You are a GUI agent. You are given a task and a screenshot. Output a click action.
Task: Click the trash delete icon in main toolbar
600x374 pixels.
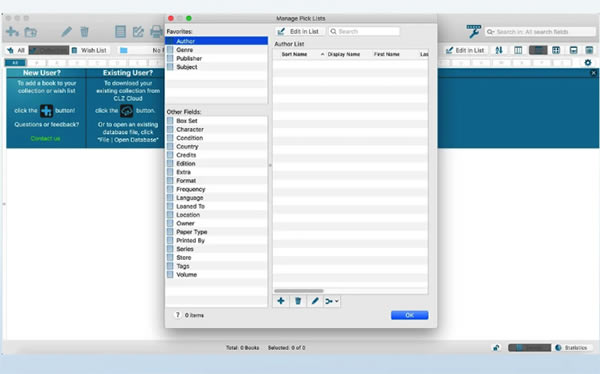[85, 32]
